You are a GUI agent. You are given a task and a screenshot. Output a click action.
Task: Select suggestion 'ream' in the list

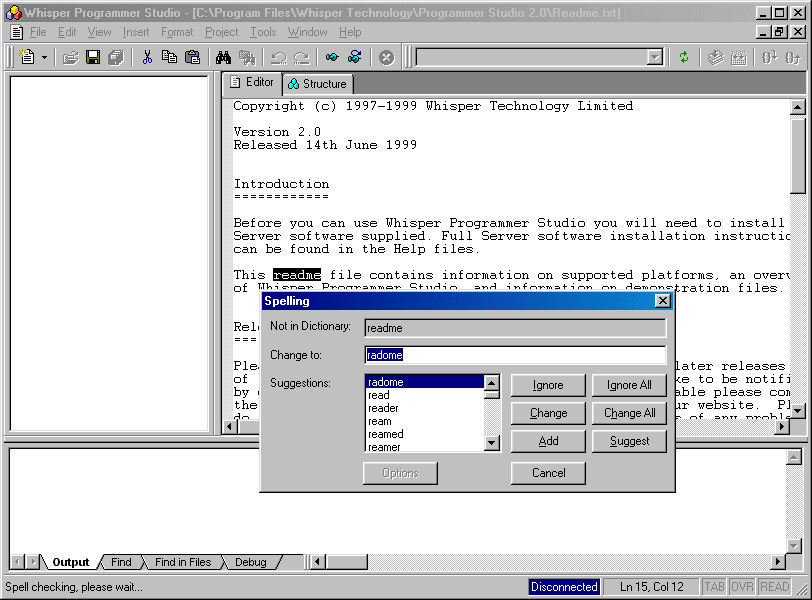click(425, 421)
